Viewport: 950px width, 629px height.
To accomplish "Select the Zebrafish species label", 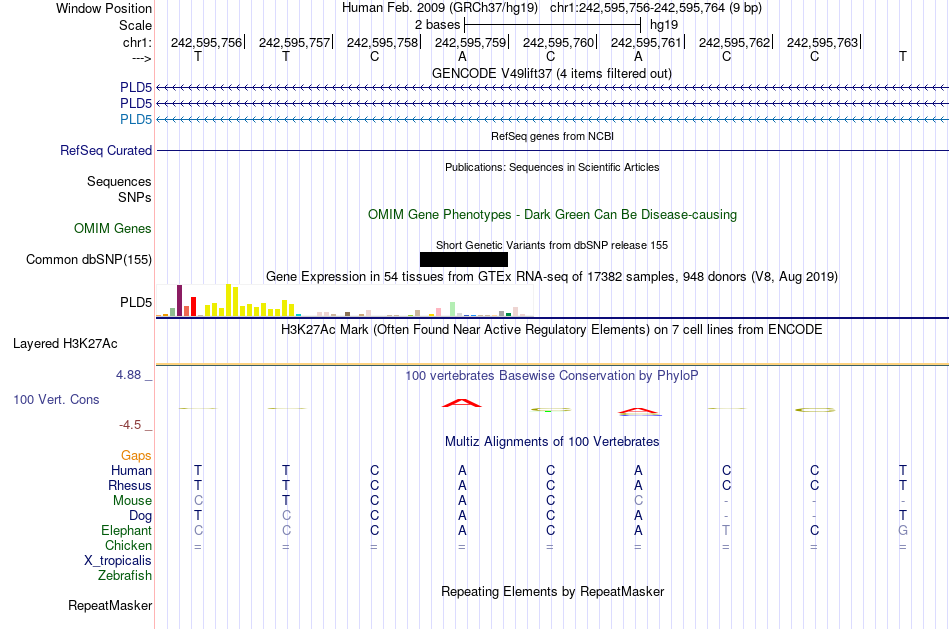I will pos(125,575).
